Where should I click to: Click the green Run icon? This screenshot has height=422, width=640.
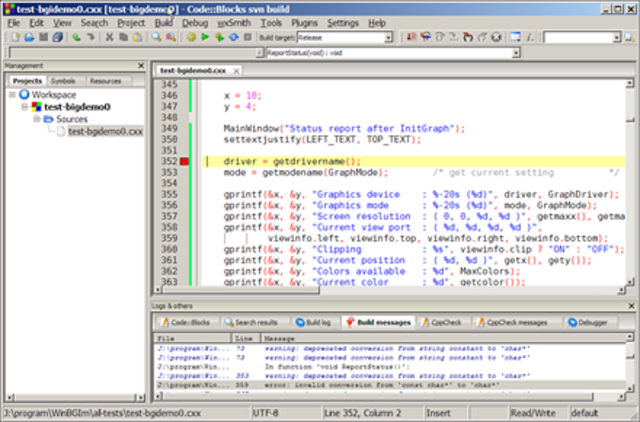click(x=205, y=37)
